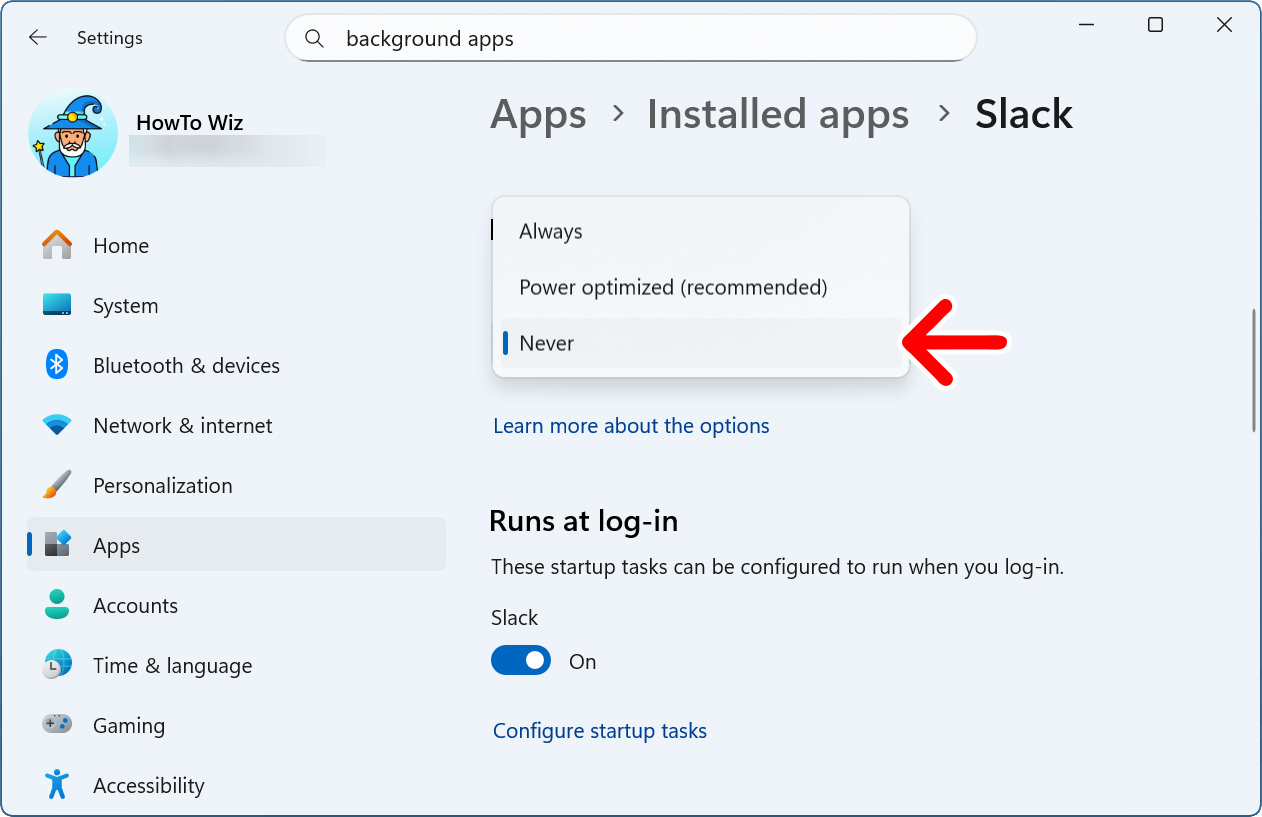Open Bluetooth & devices icon
Viewport: 1262px width, 817px height.
[x=57, y=365]
